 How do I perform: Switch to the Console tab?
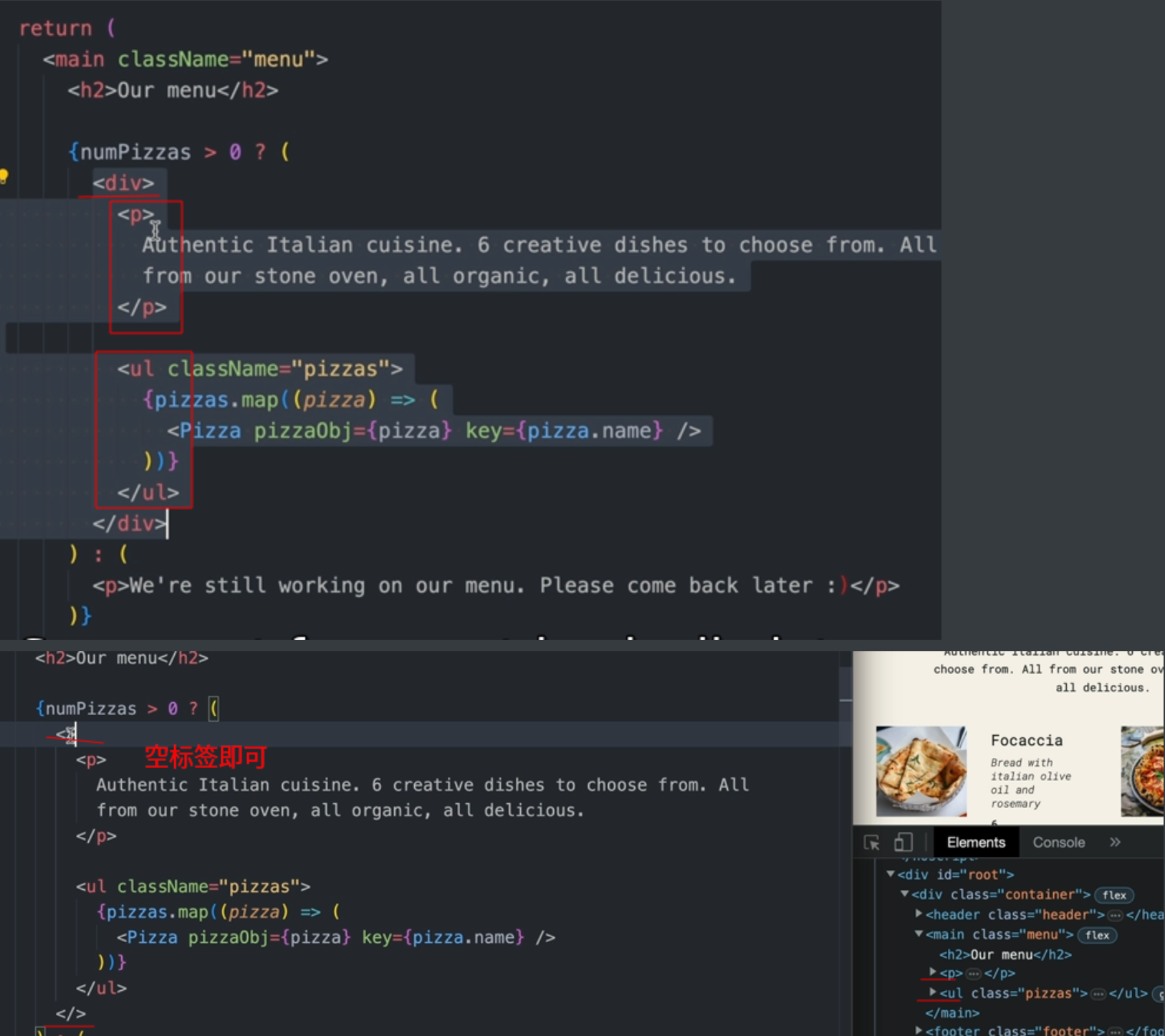pyautogui.click(x=1060, y=843)
